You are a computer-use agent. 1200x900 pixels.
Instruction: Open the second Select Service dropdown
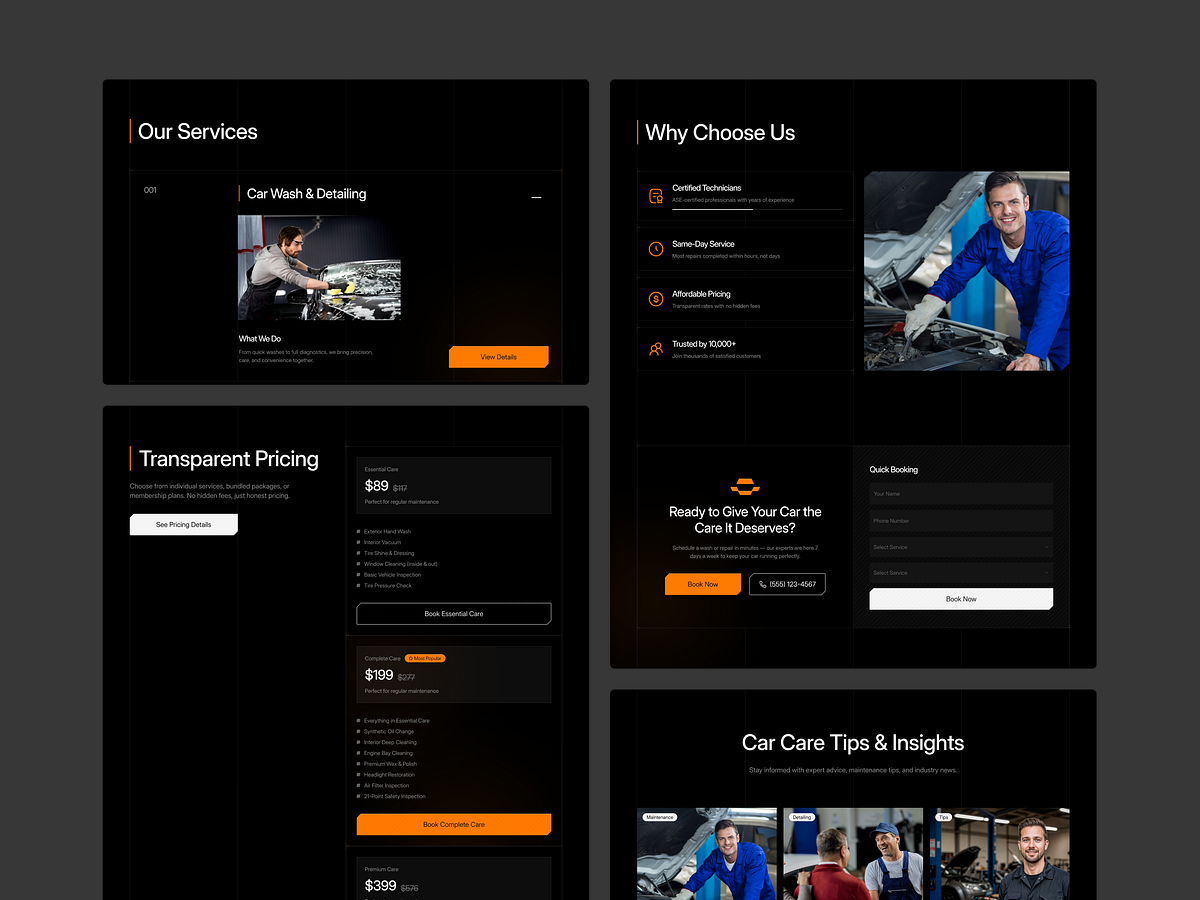click(960, 572)
